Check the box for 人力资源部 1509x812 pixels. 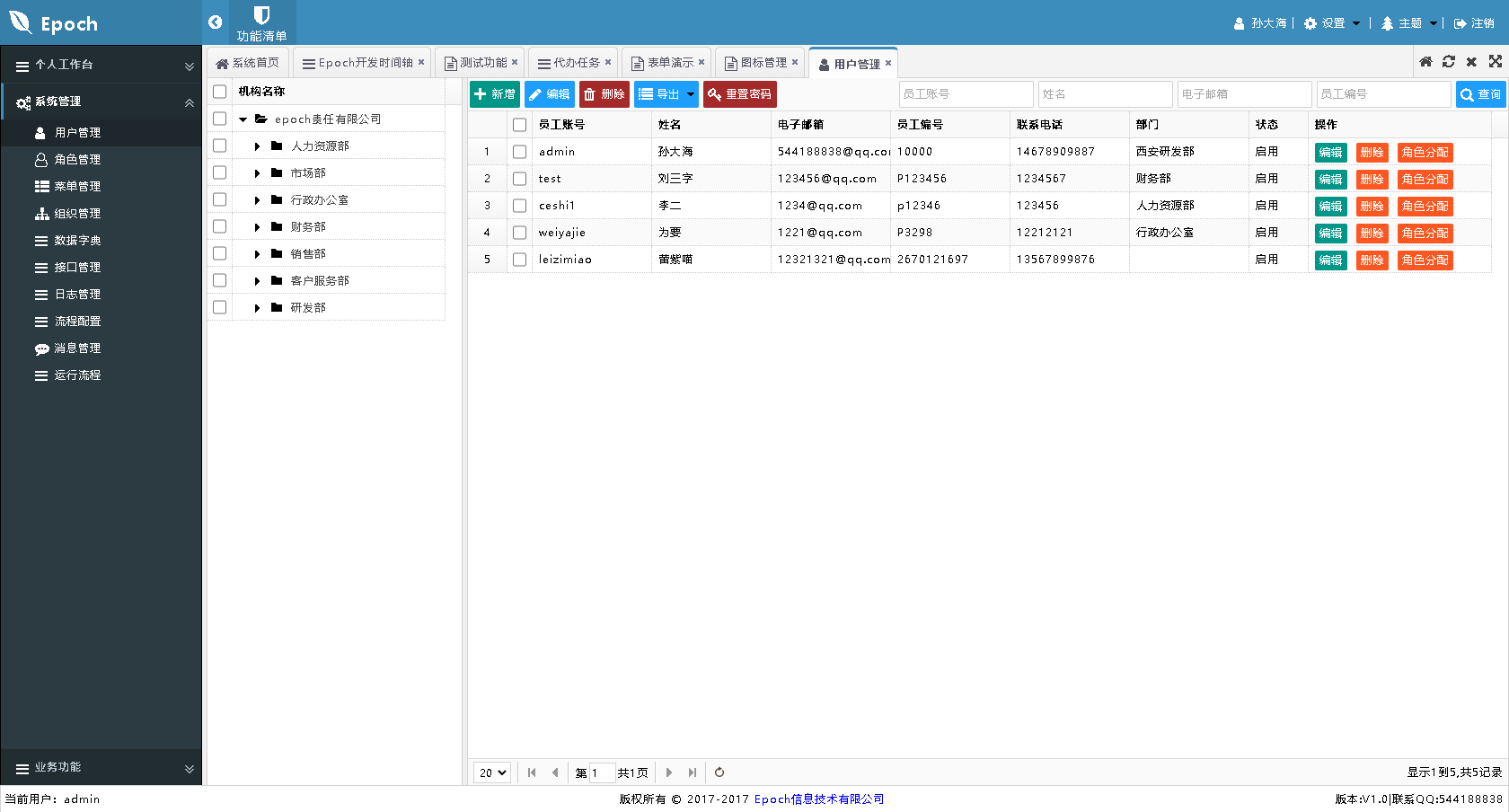coord(219,146)
